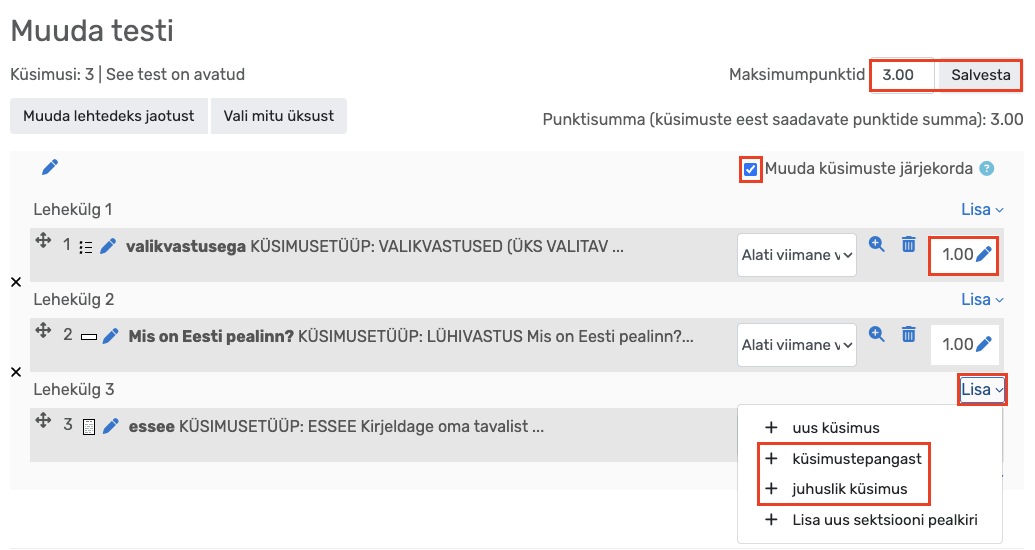The height and width of the screenshot is (550, 1035).
Task: Click the Salvesta button
Action: (980, 75)
